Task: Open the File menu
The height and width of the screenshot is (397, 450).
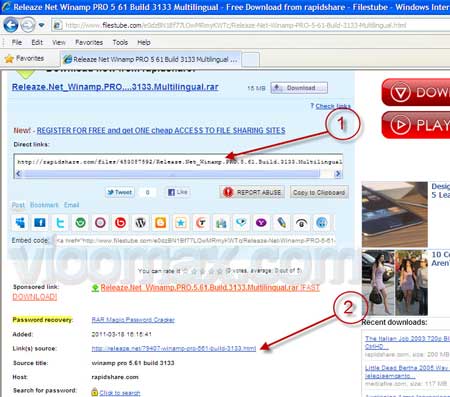Action: [17, 43]
